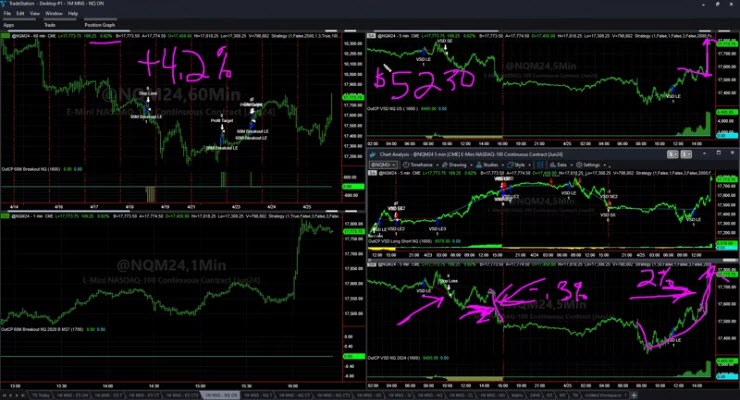Open the Timeframe dropdown in chart toolbar

point(419,165)
